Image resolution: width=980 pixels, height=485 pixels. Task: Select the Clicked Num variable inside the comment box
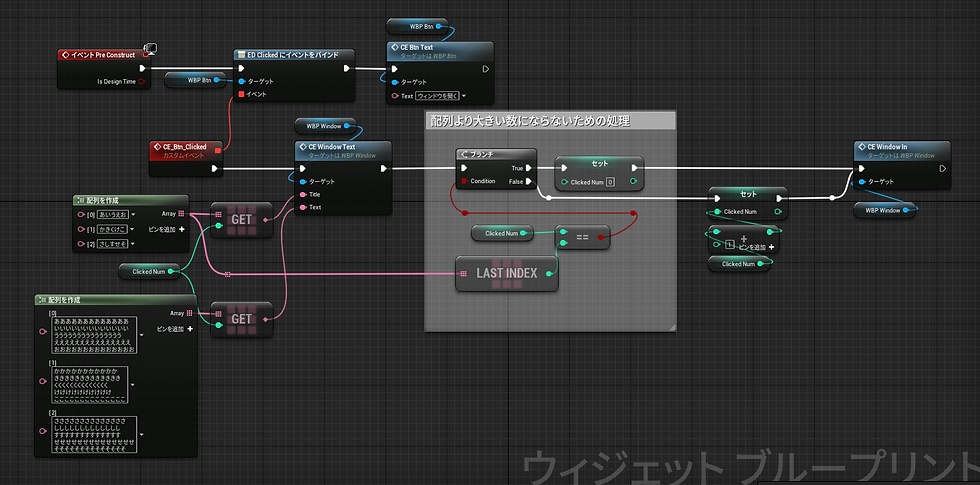(502, 233)
